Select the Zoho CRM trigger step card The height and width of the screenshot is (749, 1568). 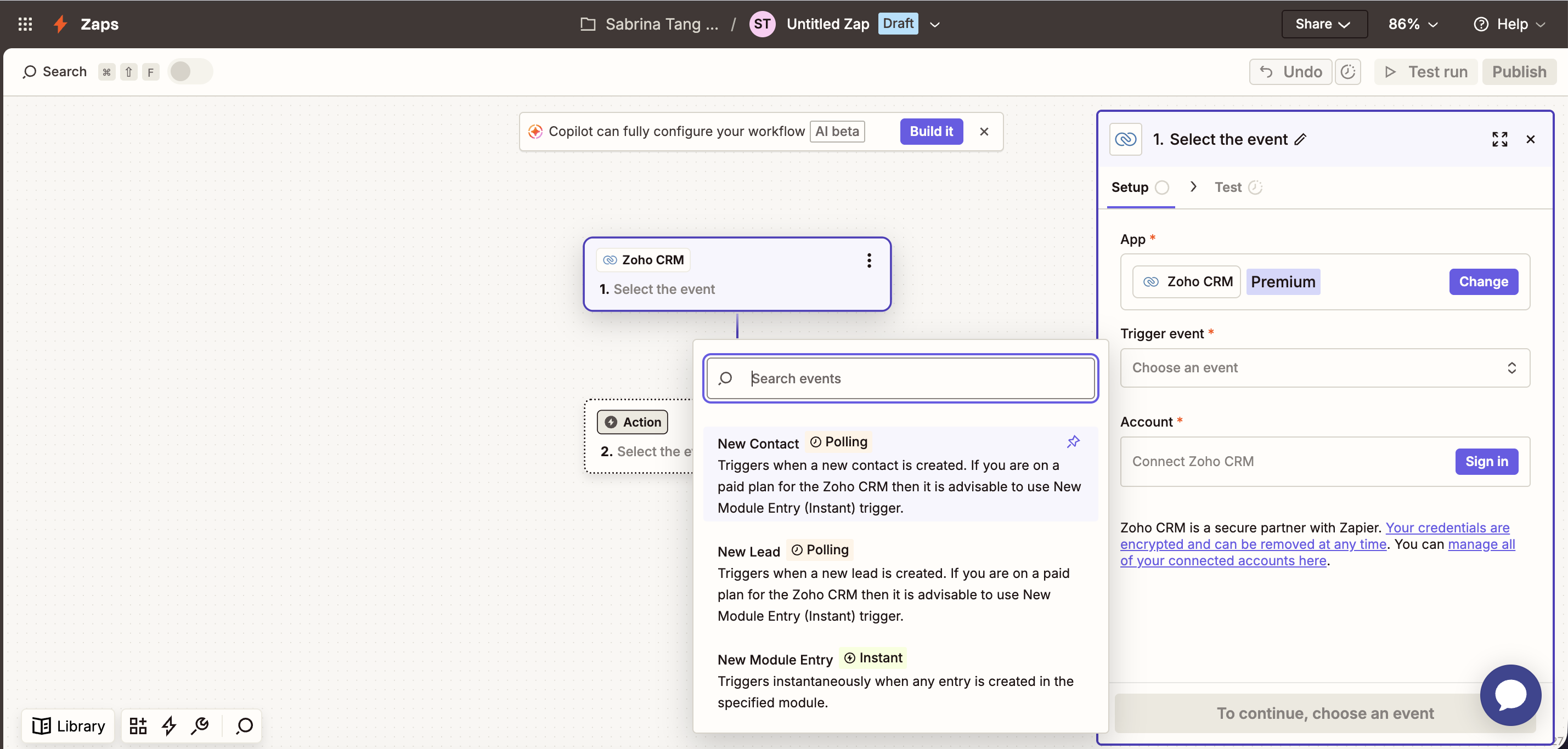736,274
